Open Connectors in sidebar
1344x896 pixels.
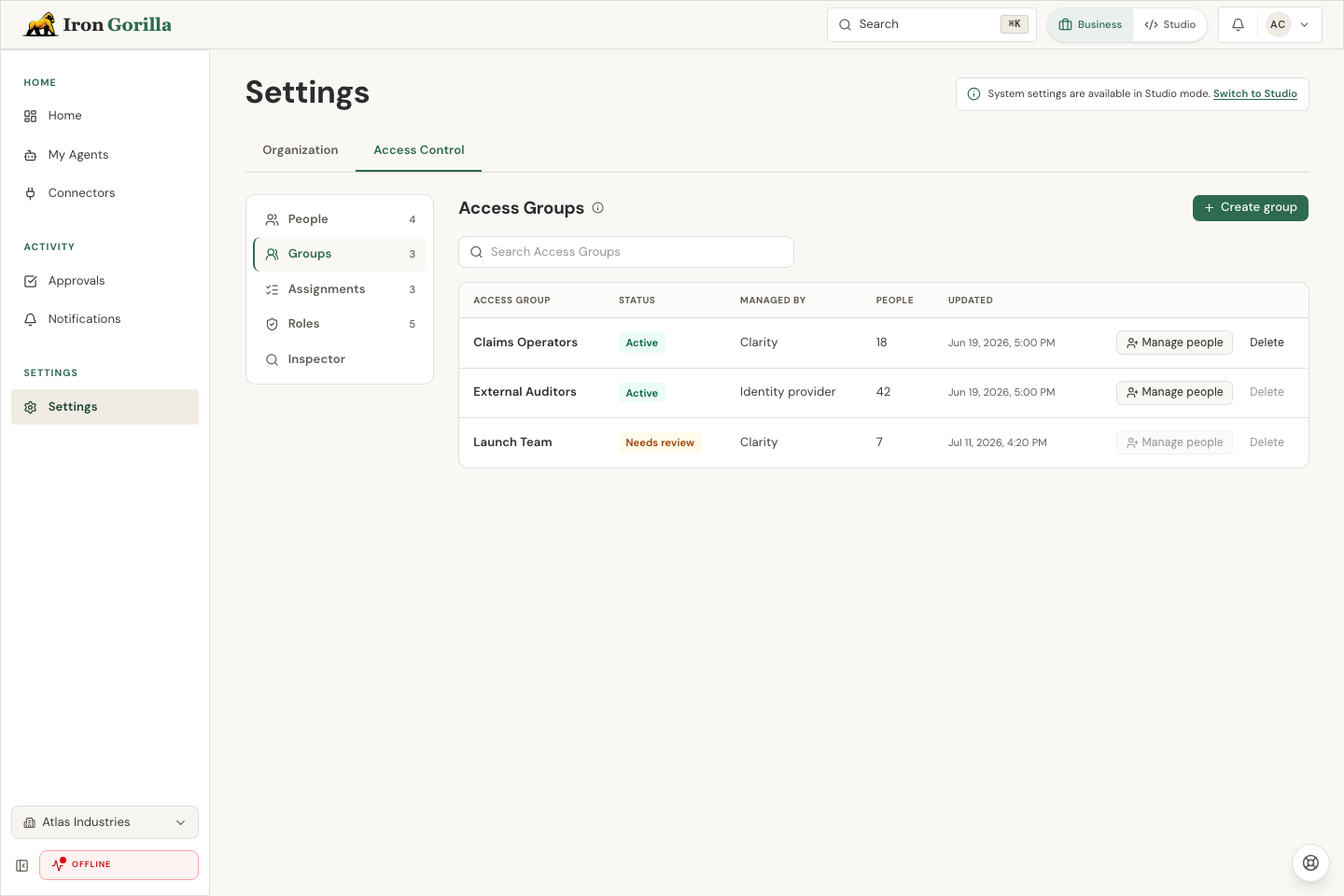pos(105,193)
